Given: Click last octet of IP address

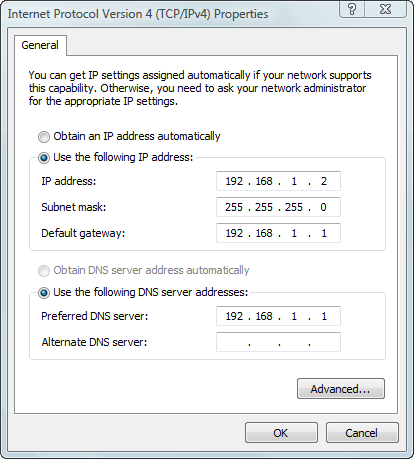Looking at the screenshot, I should pyautogui.click(x=324, y=181).
